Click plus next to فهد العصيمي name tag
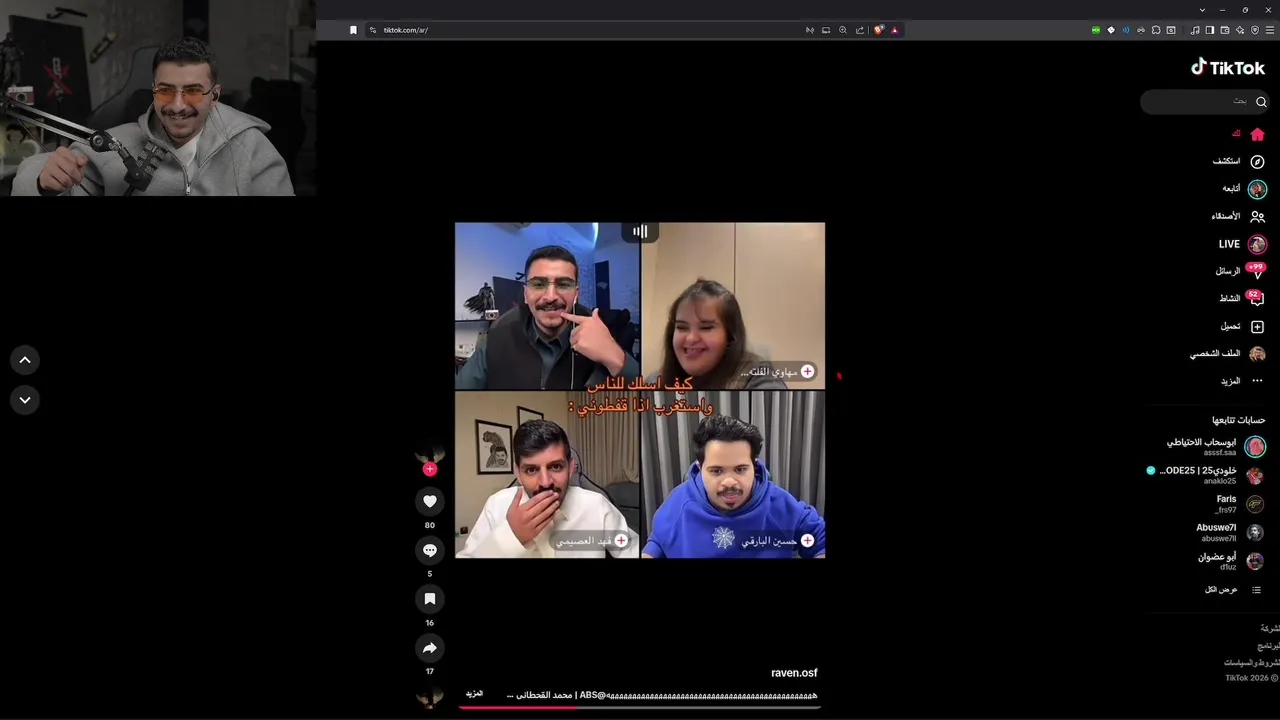Image resolution: width=1280 pixels, height=720 pixels. (x=621, y=540)
